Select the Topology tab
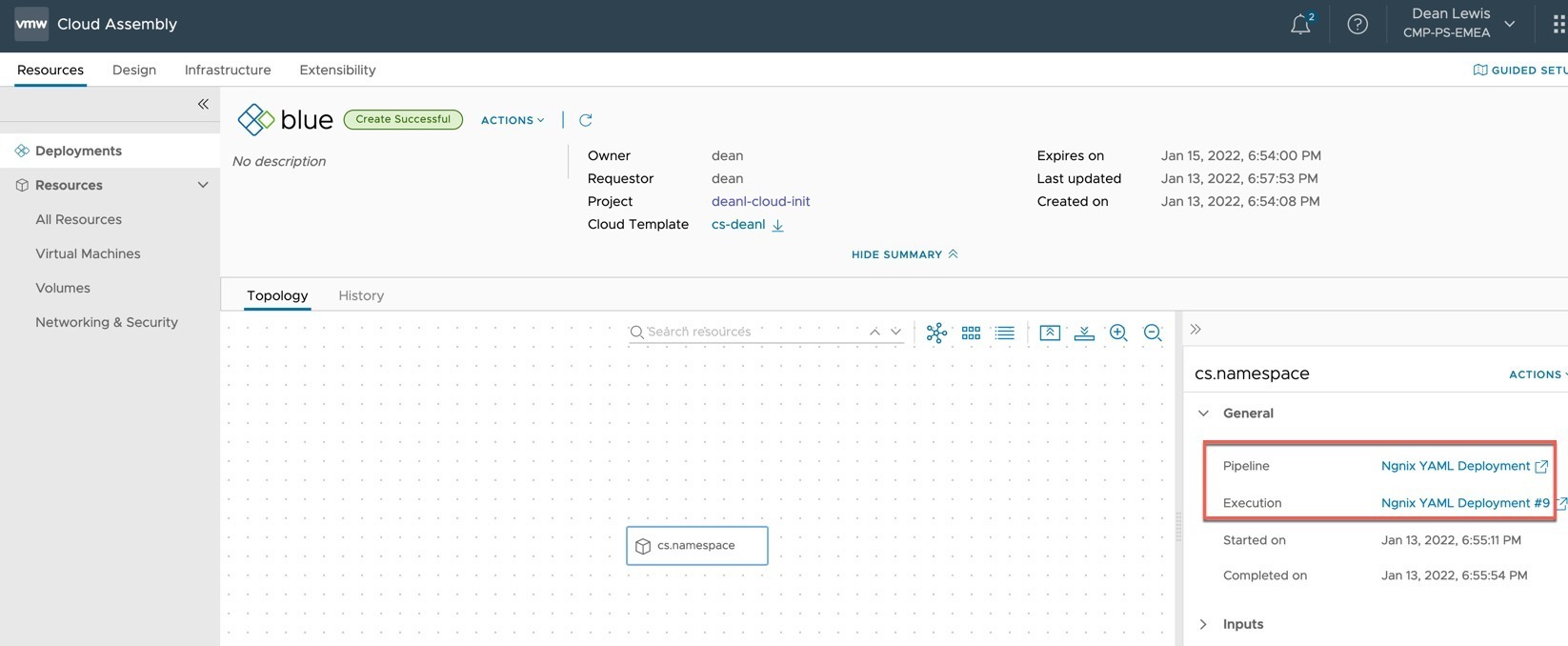Screen dimensions: 1568x646 point(277,295)
